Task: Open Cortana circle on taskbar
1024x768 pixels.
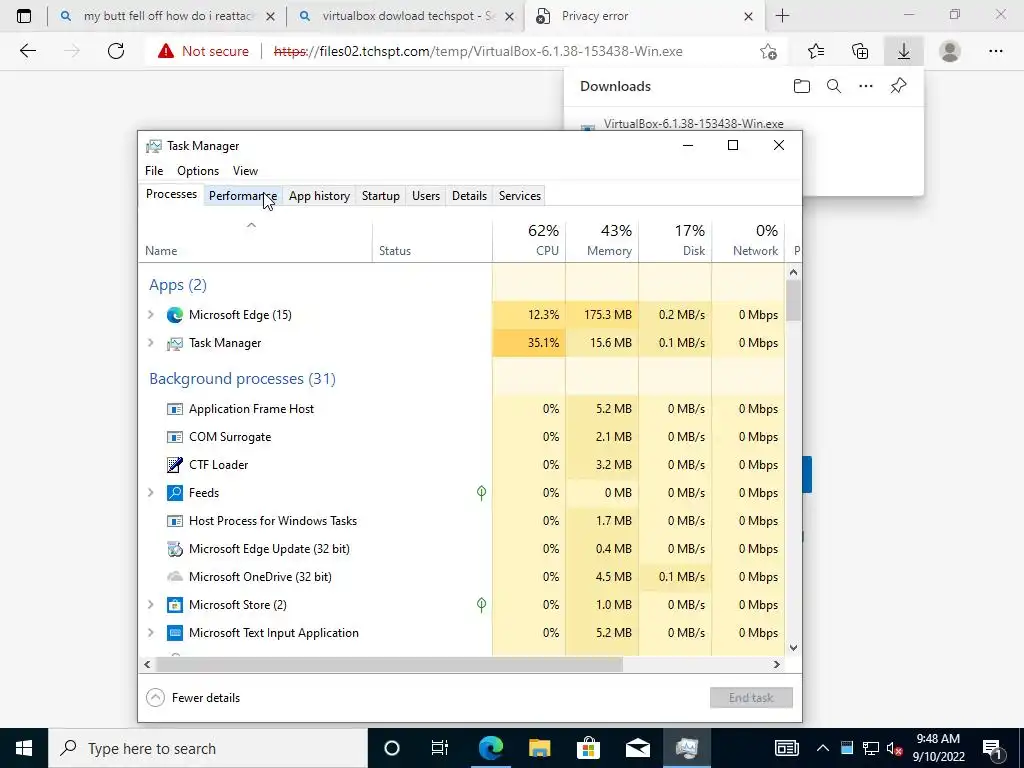Action: [391, 748]
